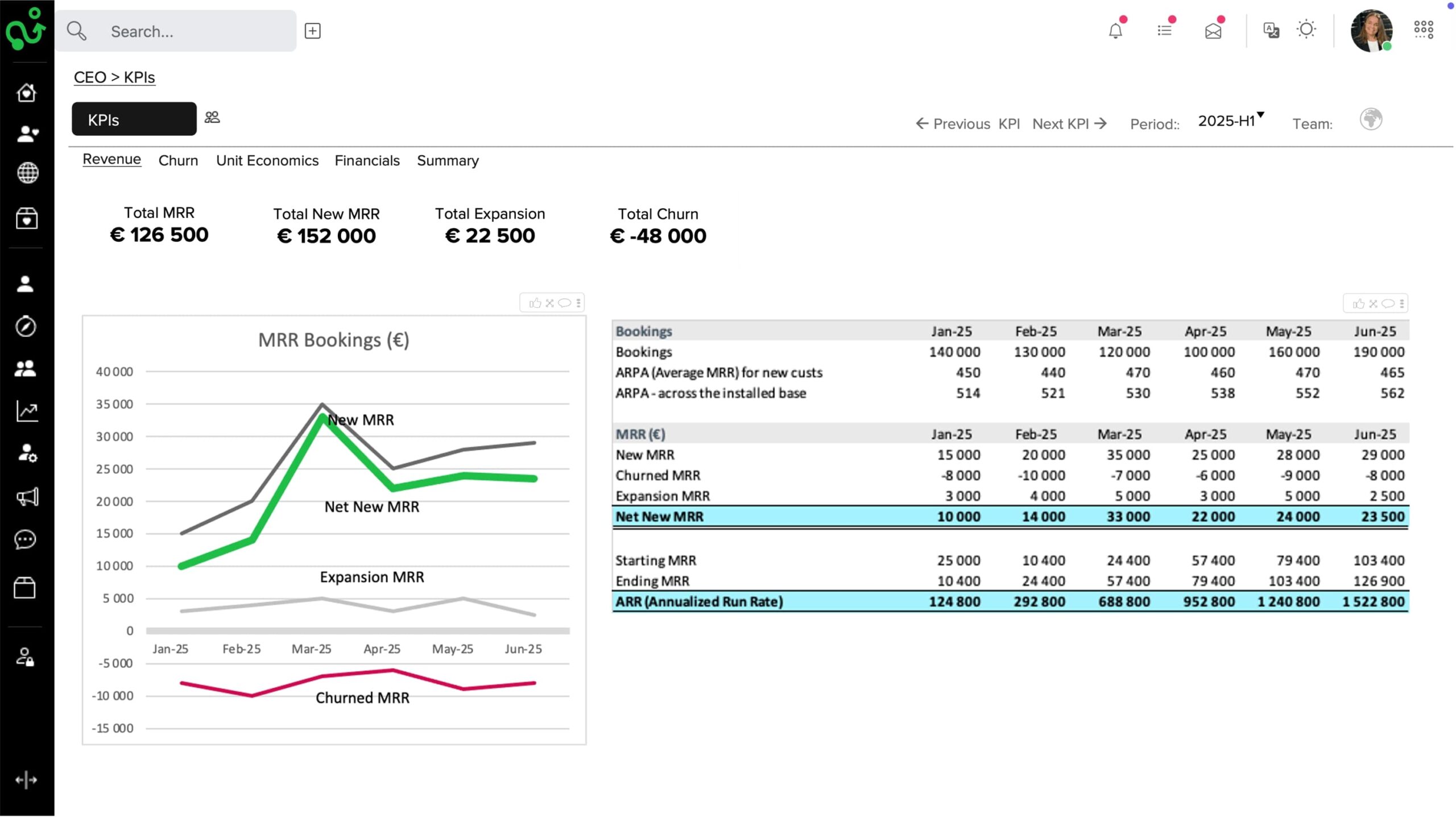Click the CEO > KPIs breadcrumb link
Viewport: 1456px width, 817px height.
pyautogui.click(x=114, y=77)
